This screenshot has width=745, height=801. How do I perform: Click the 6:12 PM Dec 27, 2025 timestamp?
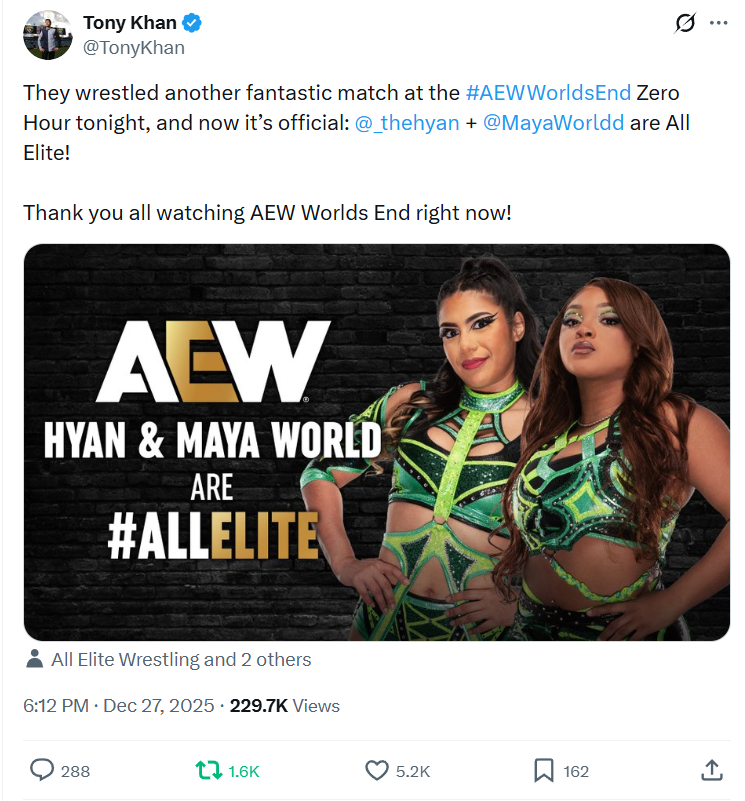(118, 706)
